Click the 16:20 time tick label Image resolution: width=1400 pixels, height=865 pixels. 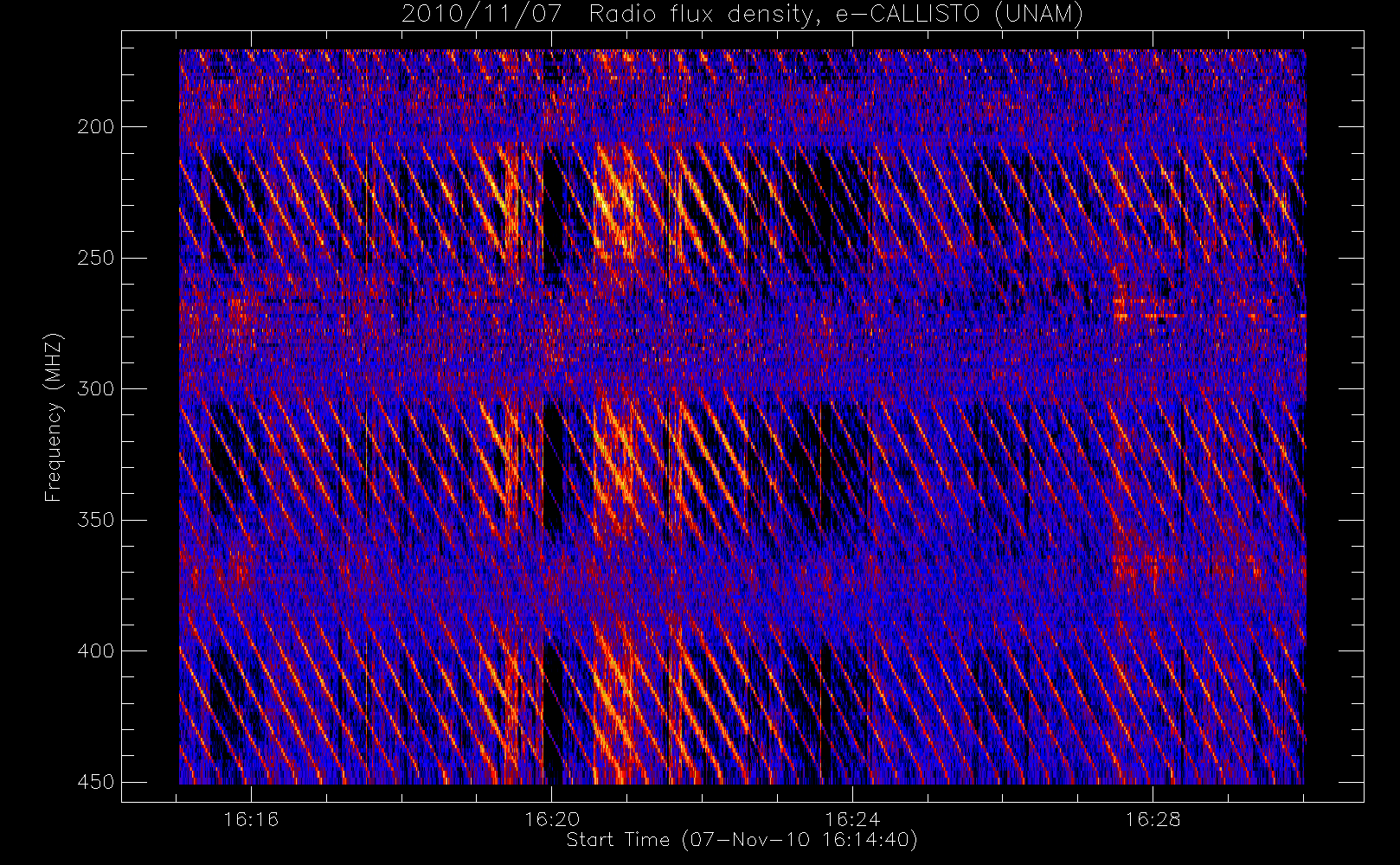point(552,819)
